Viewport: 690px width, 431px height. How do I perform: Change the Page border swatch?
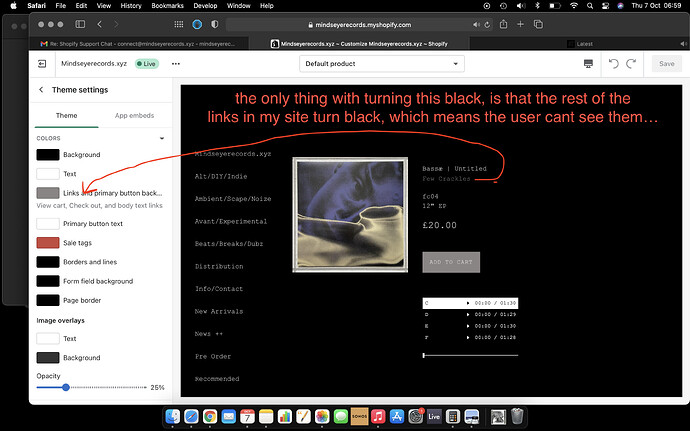[x=48, y=300]
